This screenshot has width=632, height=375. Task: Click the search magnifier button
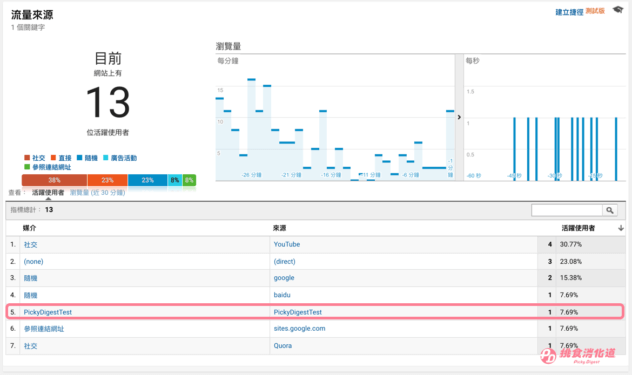[x=610, y=210]
